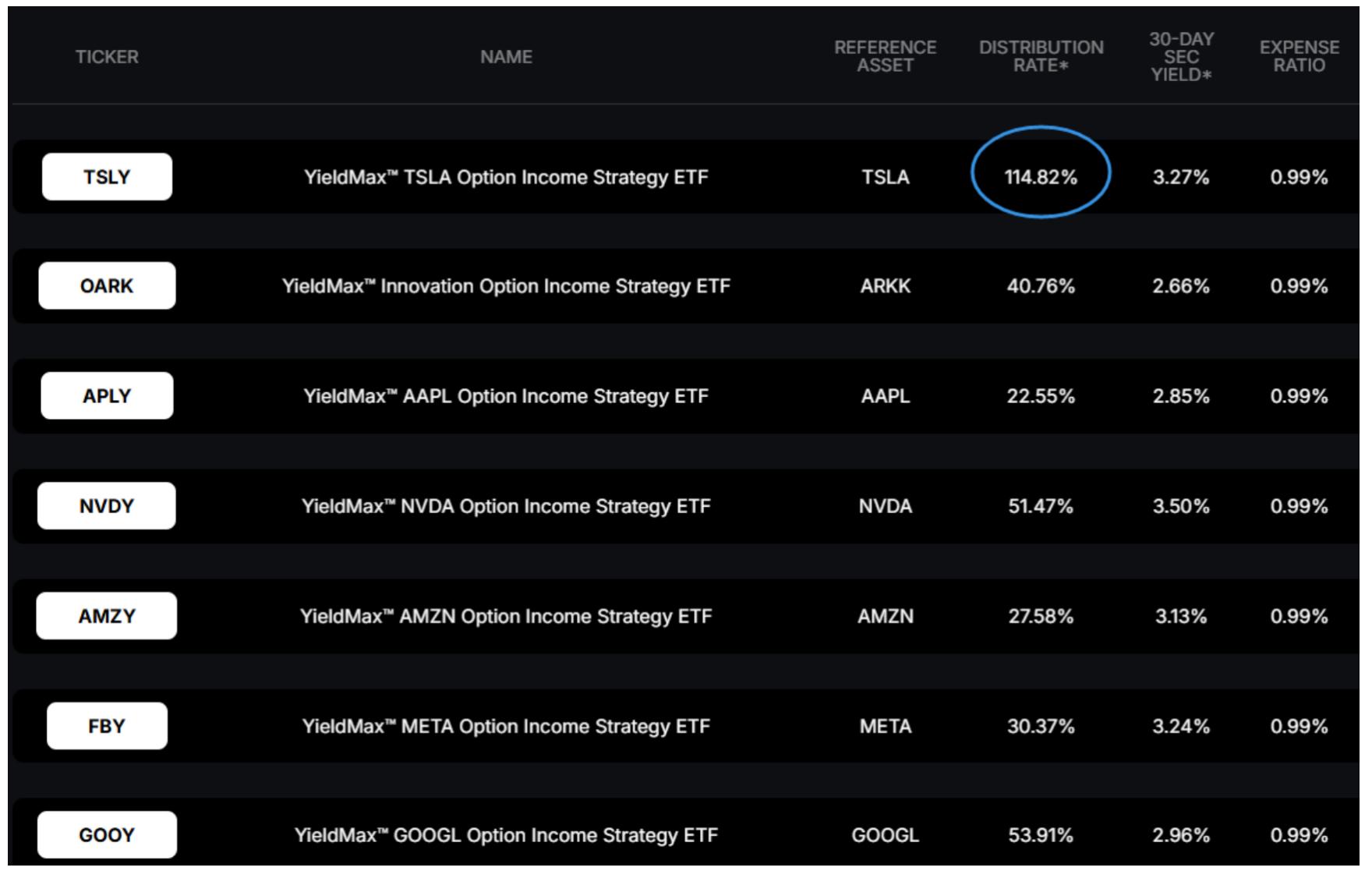Select the FBY ticker button
1372x878 pixels.
pos(107,726)
